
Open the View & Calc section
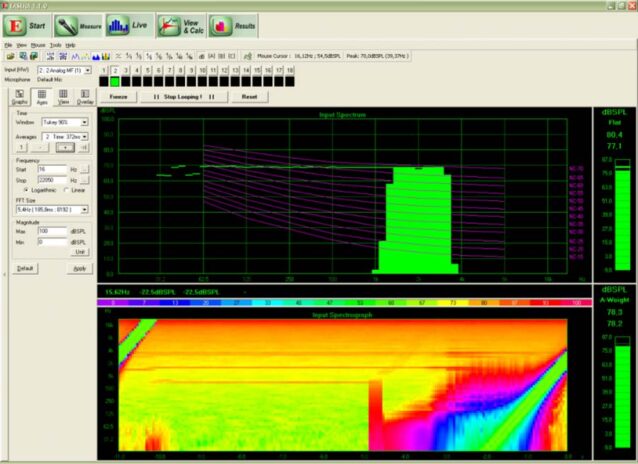coord(181,26)
